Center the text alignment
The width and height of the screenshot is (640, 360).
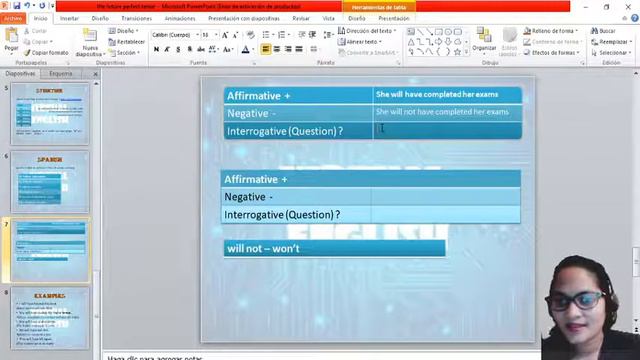(x=277, y=49)
